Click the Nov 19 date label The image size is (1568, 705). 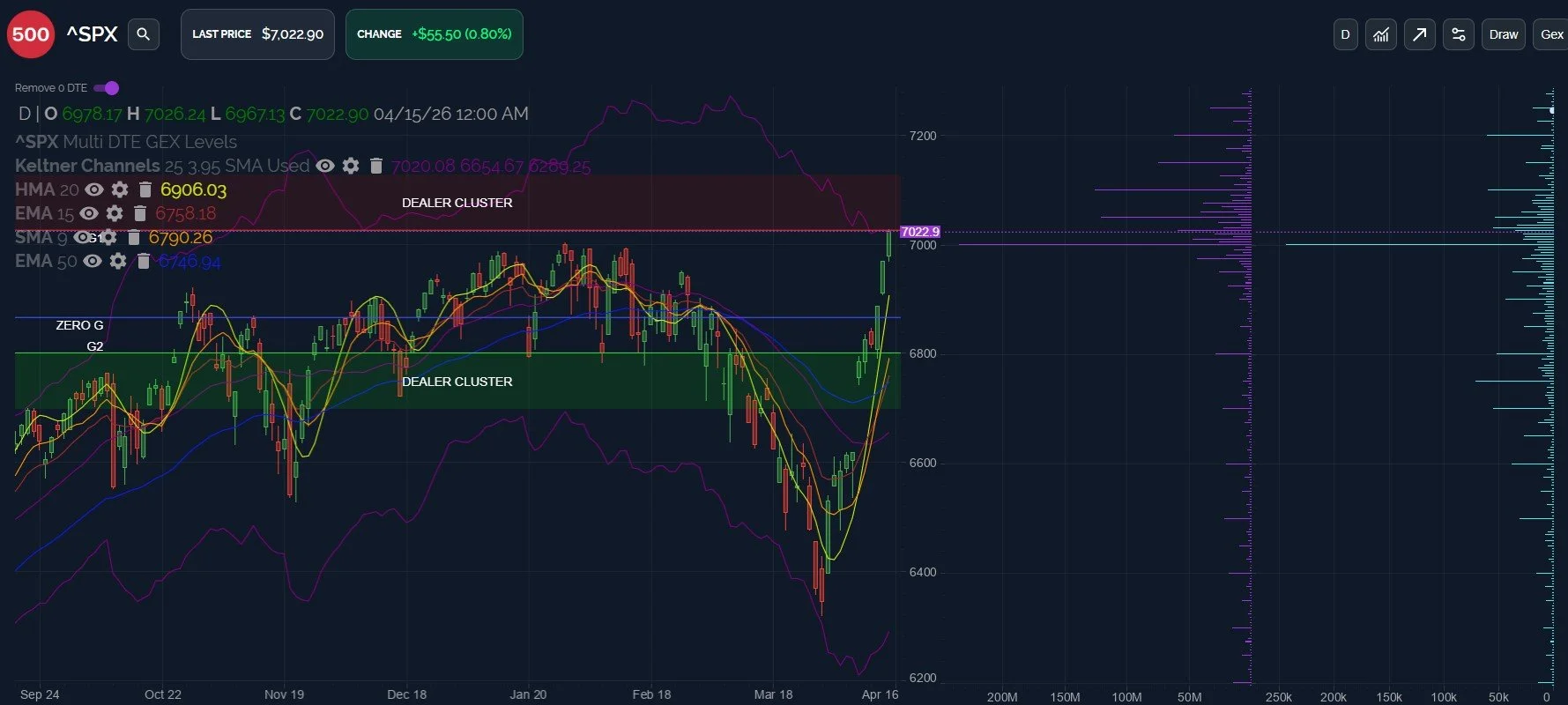coord(284,694)
